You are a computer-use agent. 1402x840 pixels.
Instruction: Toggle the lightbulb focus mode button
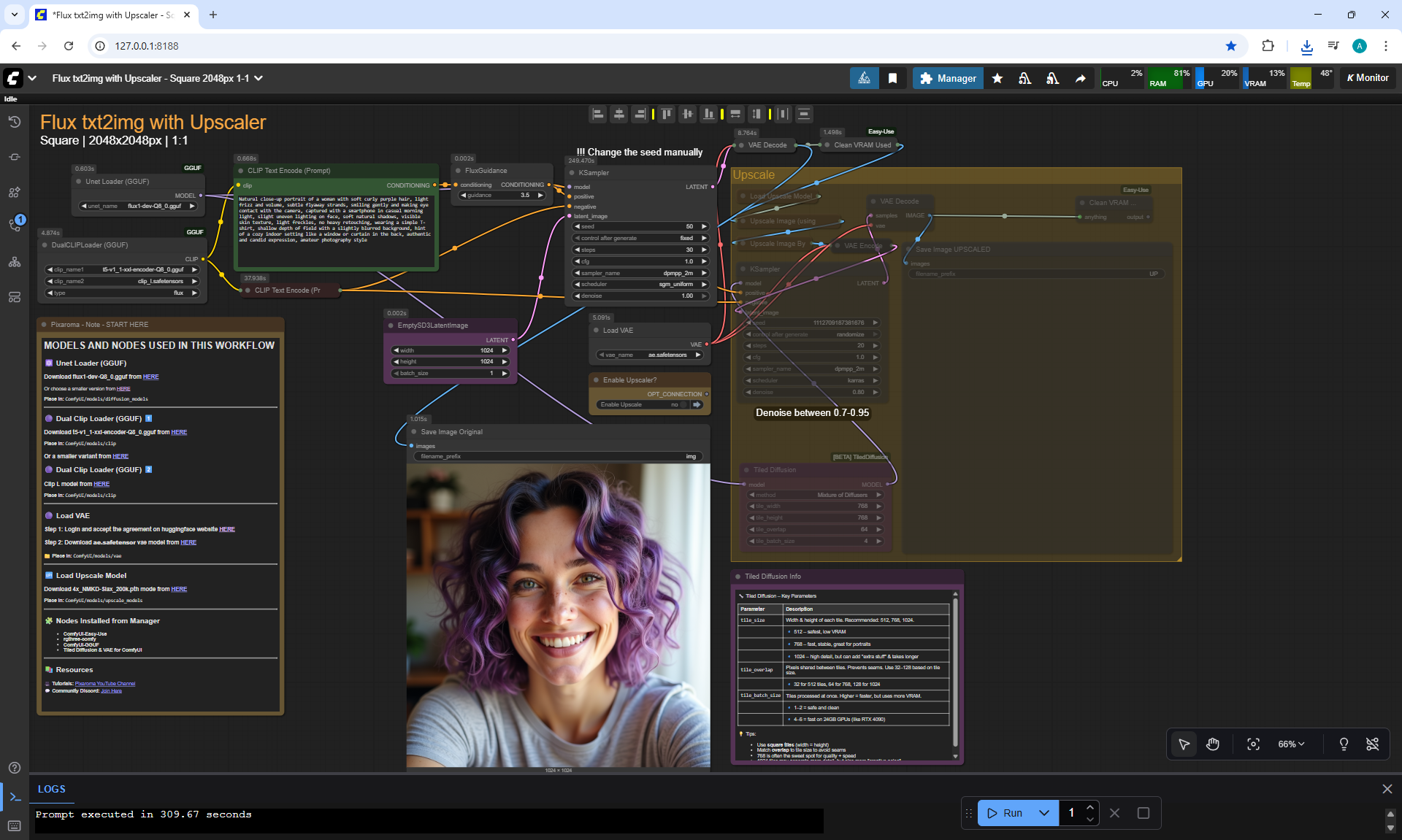1344,744
